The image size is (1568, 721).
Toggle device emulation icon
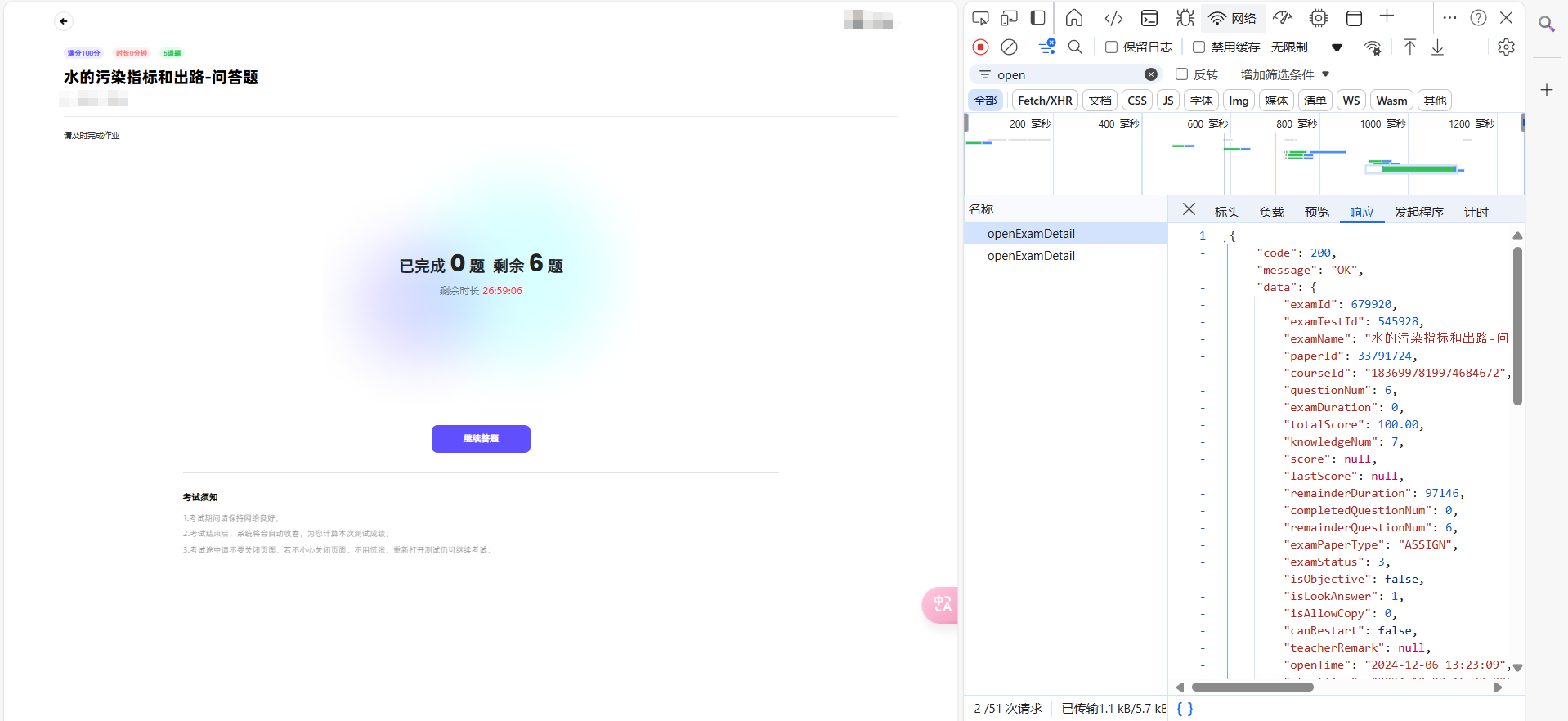point(1009,18)
